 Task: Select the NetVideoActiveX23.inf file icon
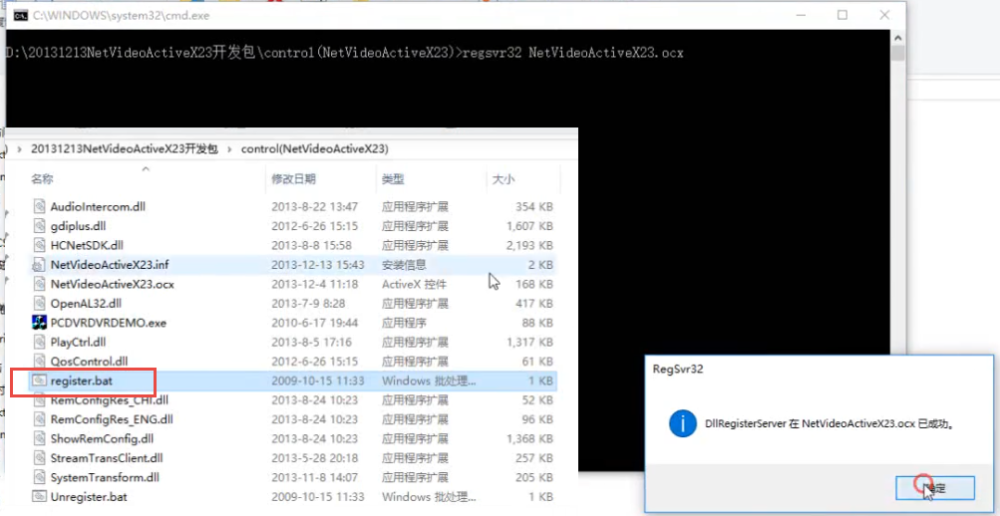click(39, 265)
